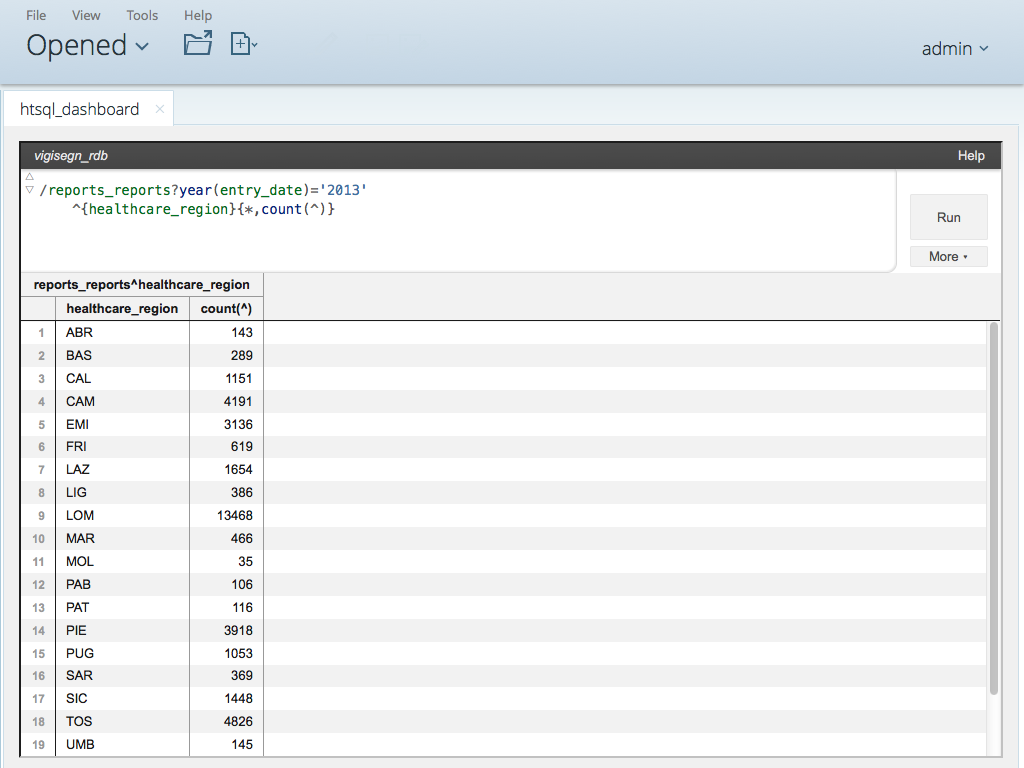Click count value 466
The height and width of the screenshot is (768, 1024).
(x=242, y=538)
